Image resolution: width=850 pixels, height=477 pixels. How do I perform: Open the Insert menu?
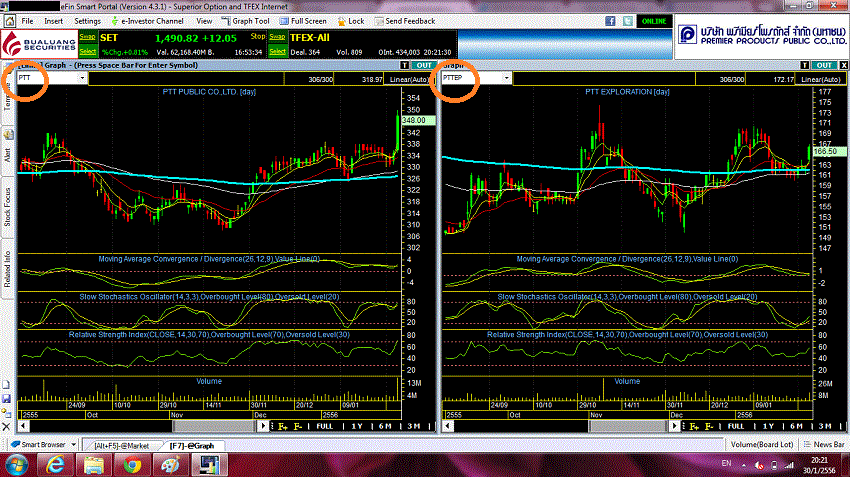tap(53, 21)
